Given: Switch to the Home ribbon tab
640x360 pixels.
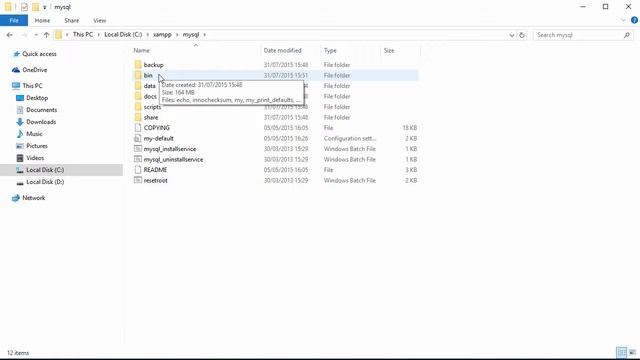Looking at the screenshot, I should [42, 20].
